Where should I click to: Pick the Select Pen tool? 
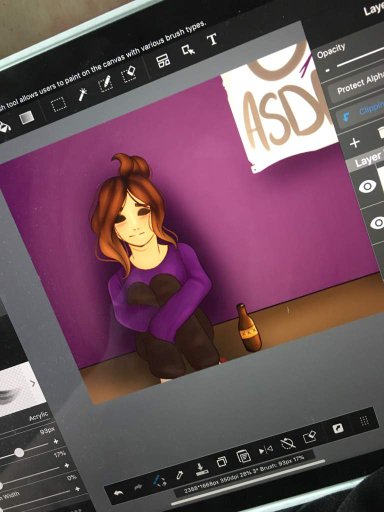click(x=106, y=83)
